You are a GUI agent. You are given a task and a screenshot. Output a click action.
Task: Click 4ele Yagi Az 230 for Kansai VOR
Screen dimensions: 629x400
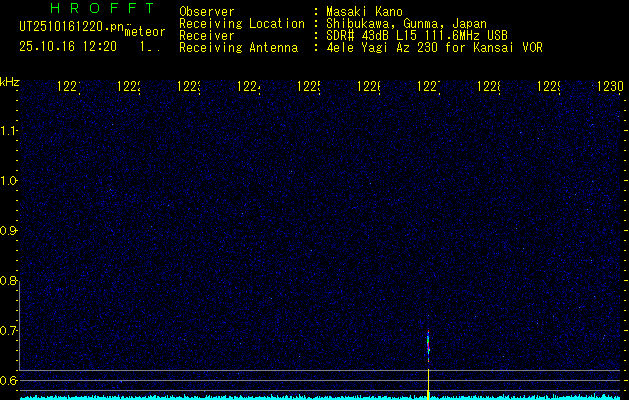tap(434, 48)
